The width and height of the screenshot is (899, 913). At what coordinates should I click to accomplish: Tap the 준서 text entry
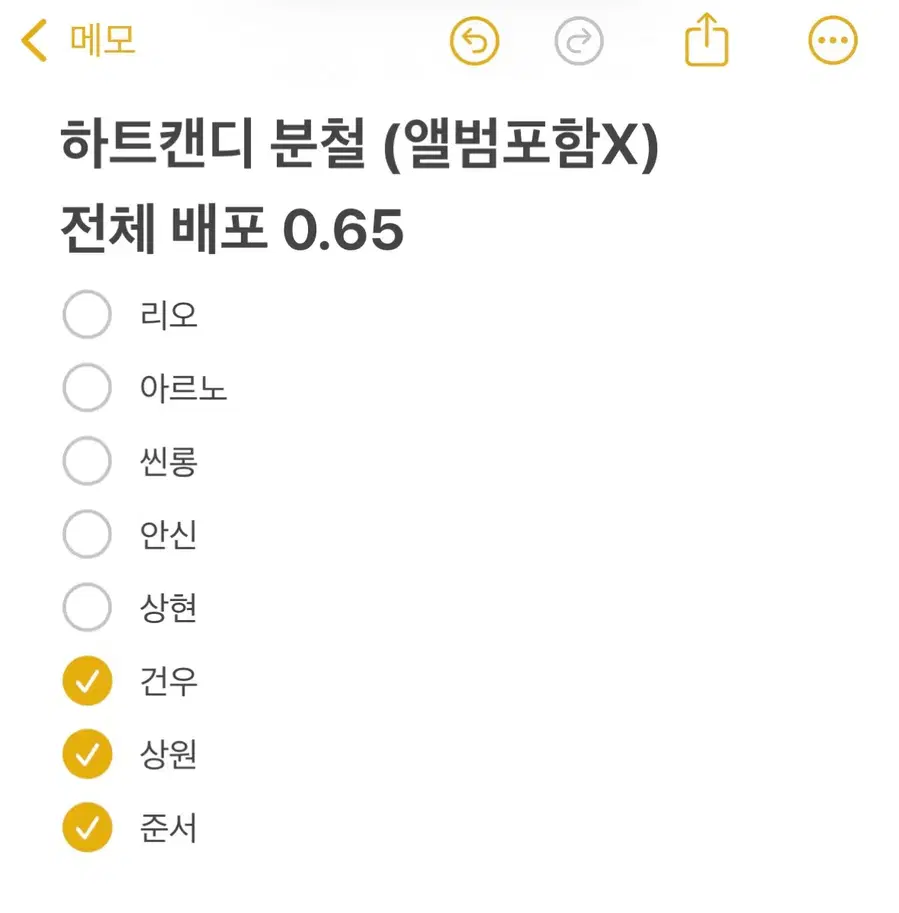[169, 827]
